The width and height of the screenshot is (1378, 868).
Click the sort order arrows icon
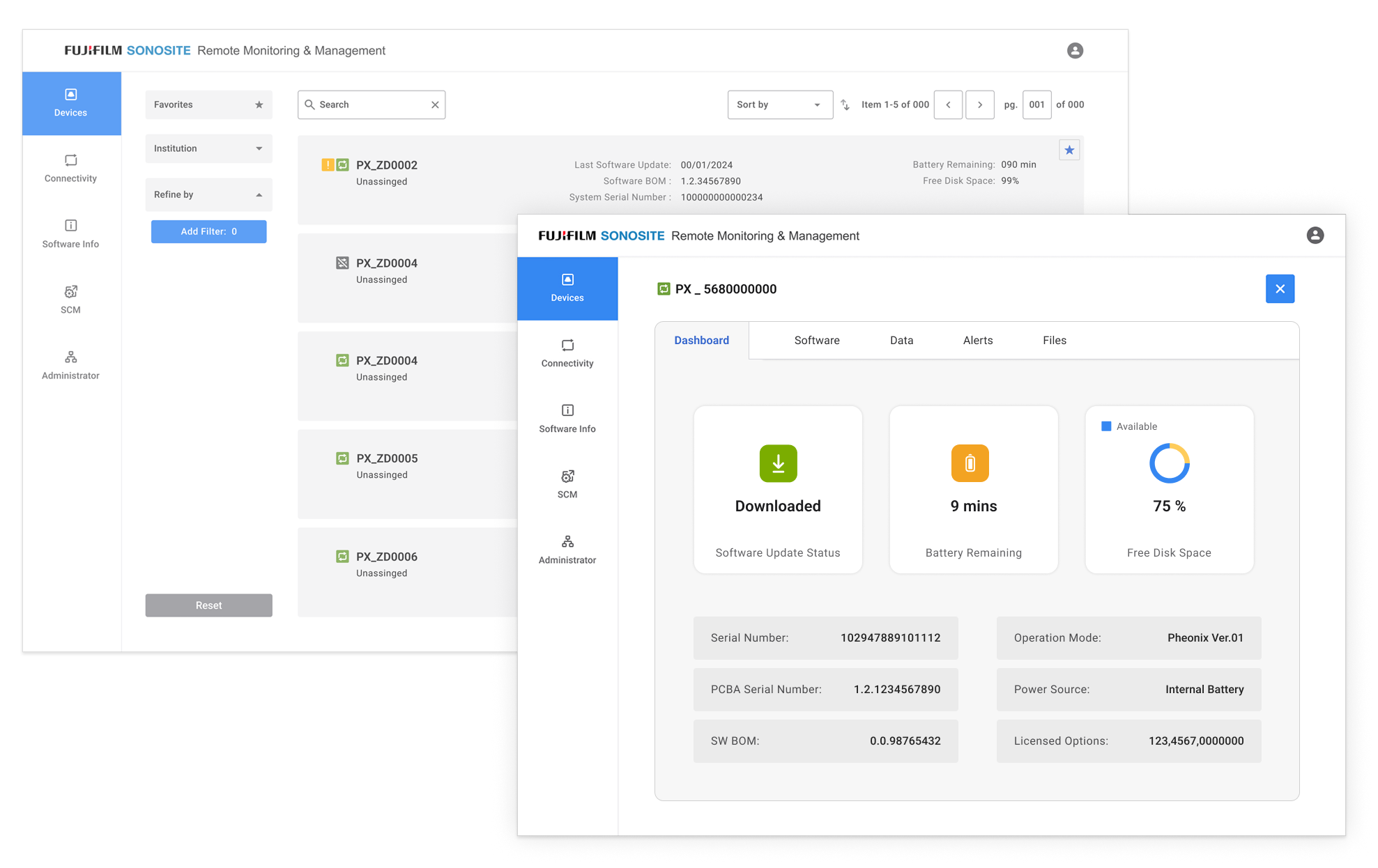coord(845,104)
